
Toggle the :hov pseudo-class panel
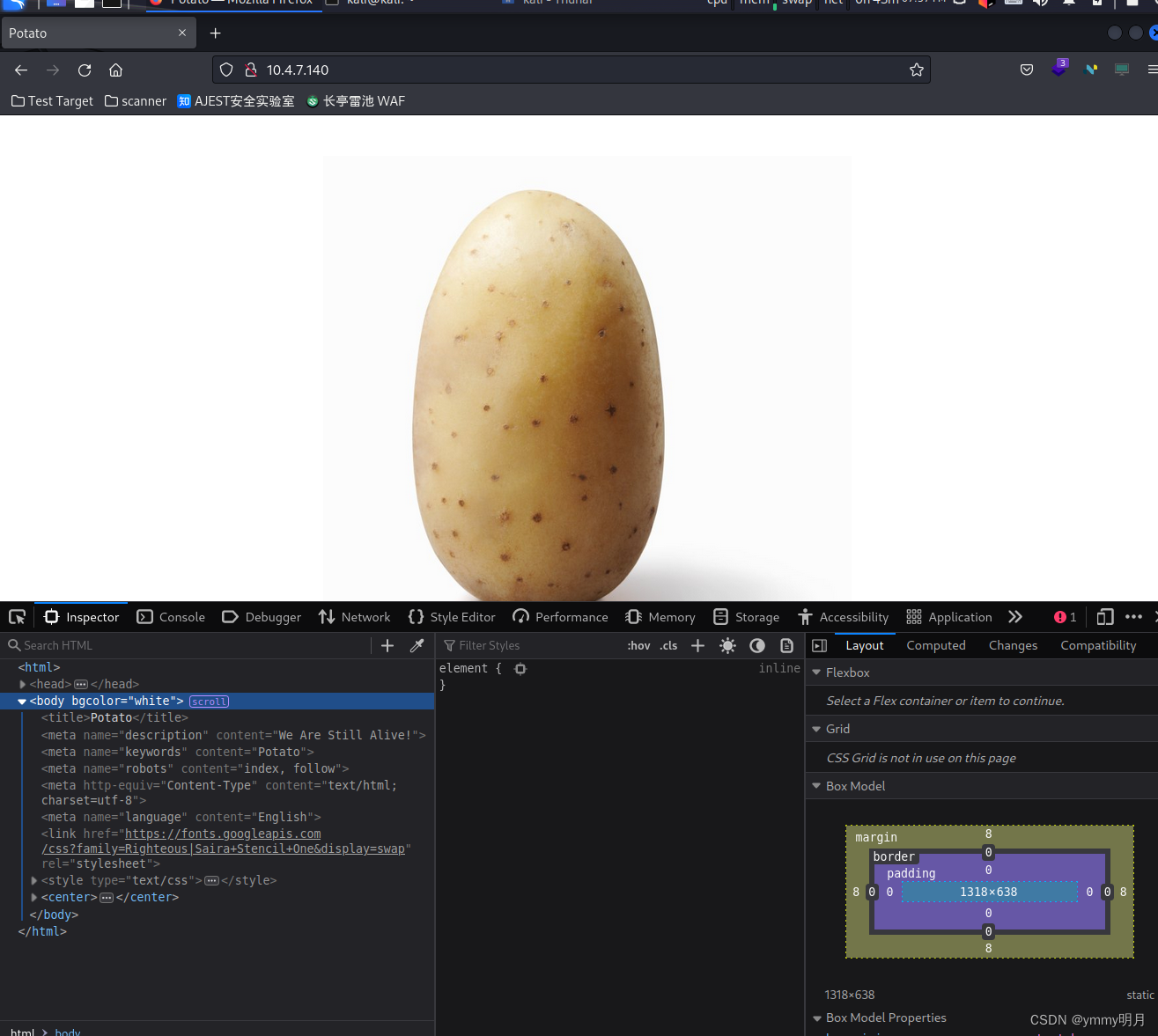638,645
